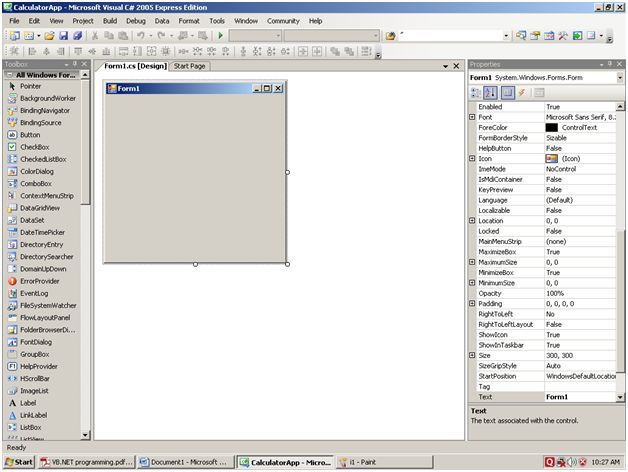Switch to Document1 - Microsoft taskbar window
This screenshot has height=472, width=628.
click(184, 462)
